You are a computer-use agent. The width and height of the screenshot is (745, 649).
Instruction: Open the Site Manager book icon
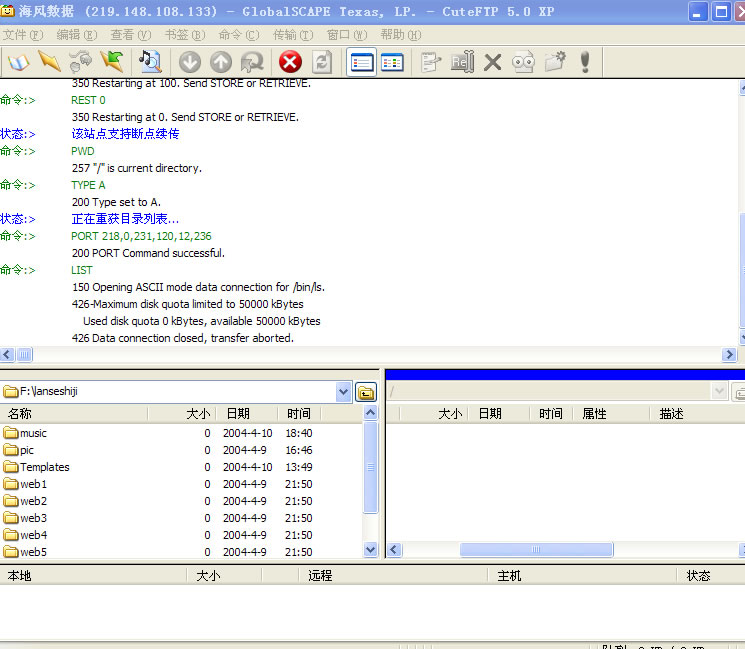[18, 62]
